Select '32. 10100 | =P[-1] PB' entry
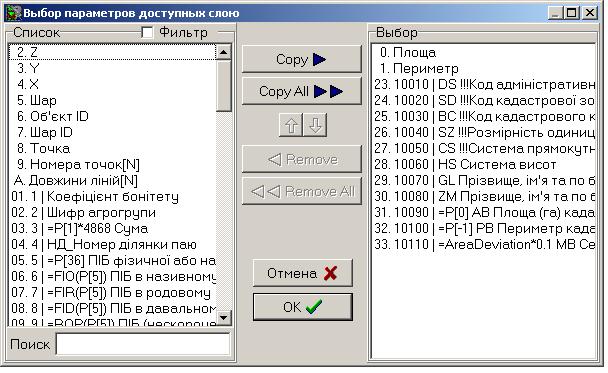This screenshot has width=608, height=373. click(483, 228)
